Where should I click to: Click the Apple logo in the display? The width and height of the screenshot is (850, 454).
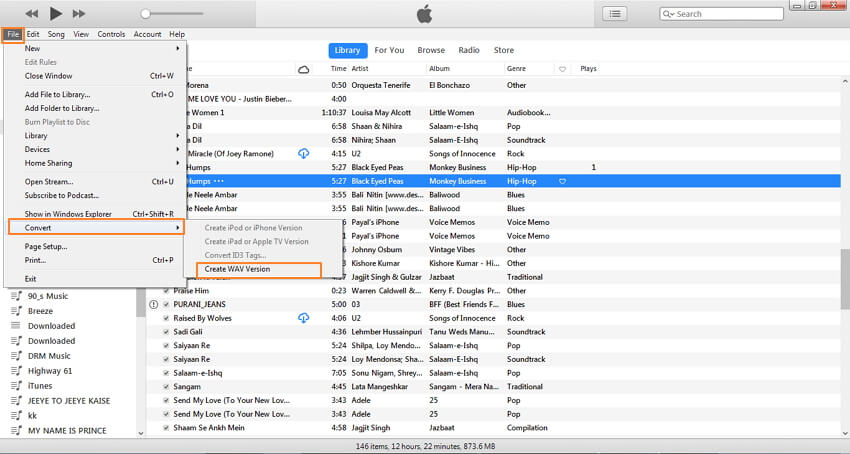(x=424, y=14)
